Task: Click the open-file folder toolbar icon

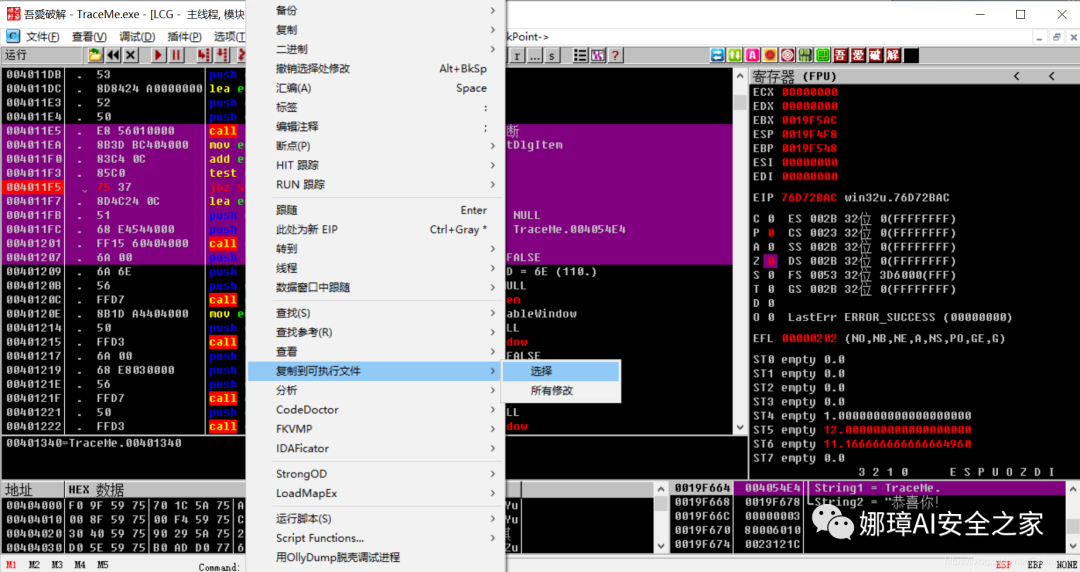Action: (x=95, y=55)
